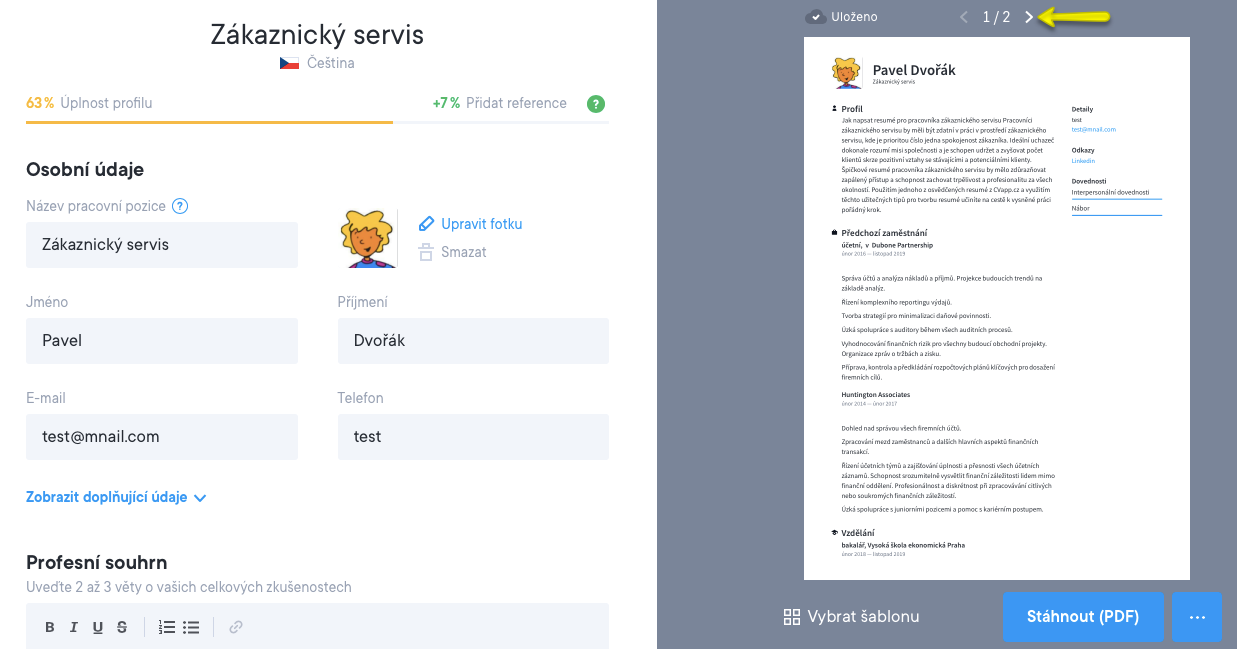Open the three-dots more options menu
This screenshot has width=1237, height=649.
1197,617
